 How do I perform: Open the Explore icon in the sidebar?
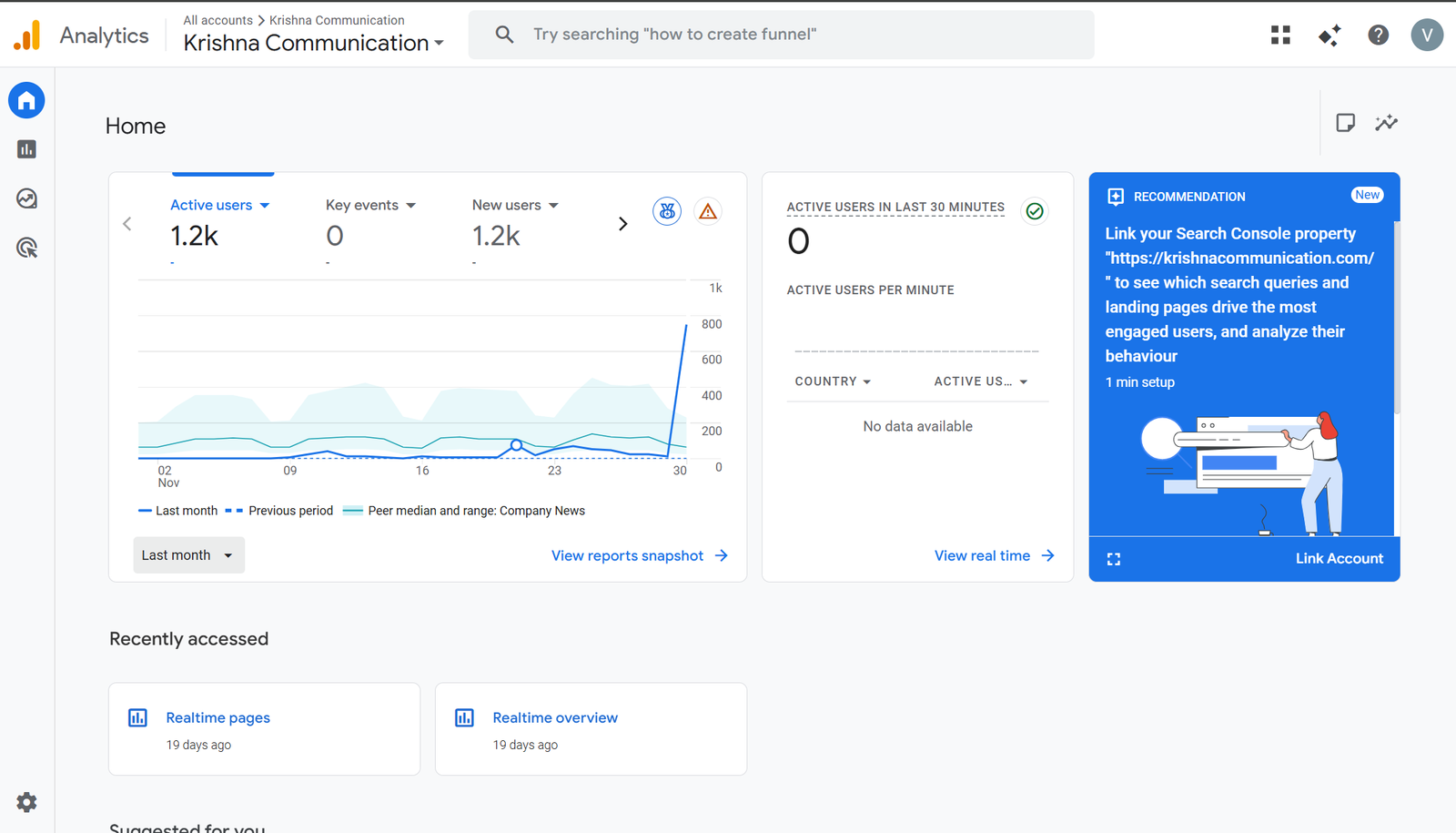point(26,198)
